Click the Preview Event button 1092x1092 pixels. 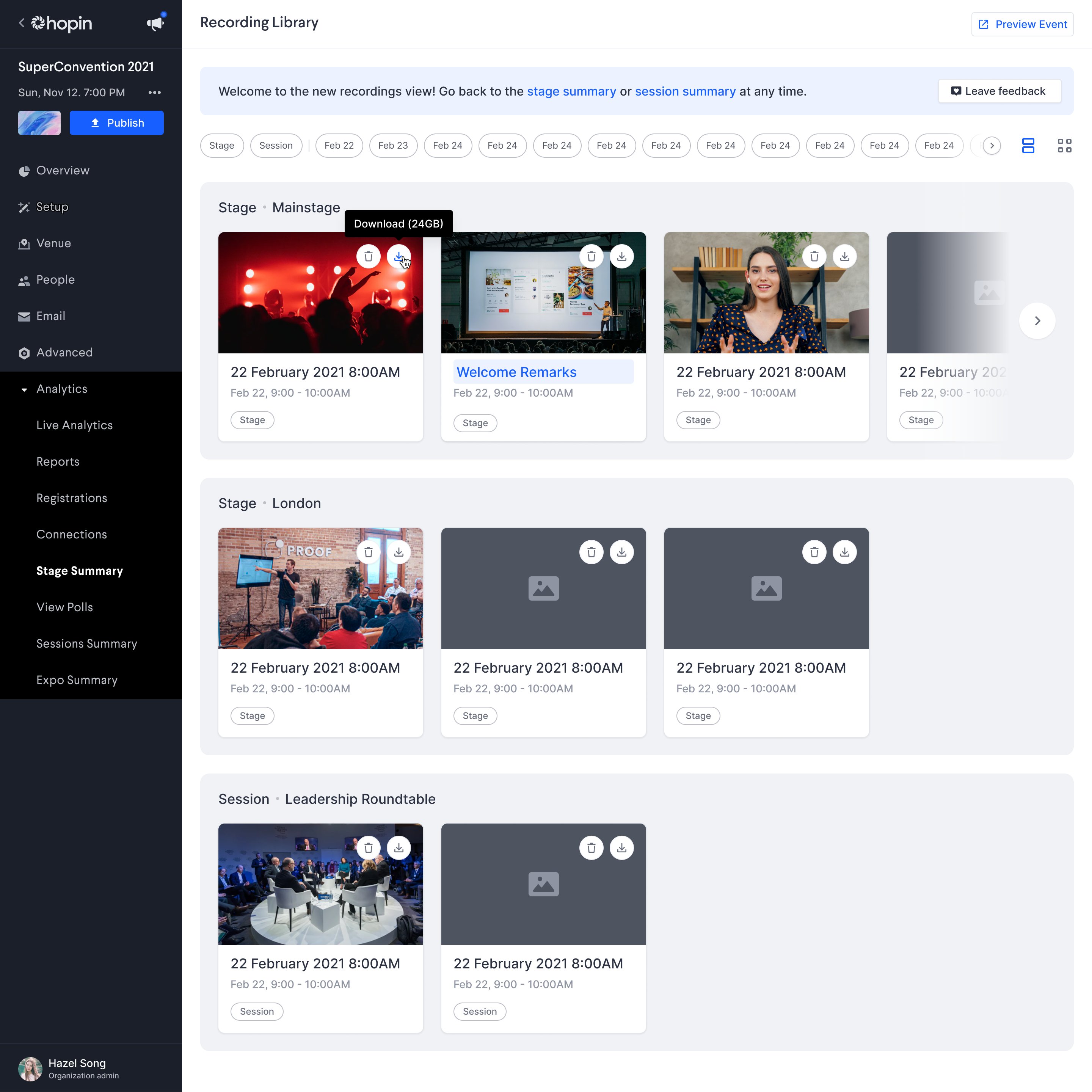[x=1022, y=24]
